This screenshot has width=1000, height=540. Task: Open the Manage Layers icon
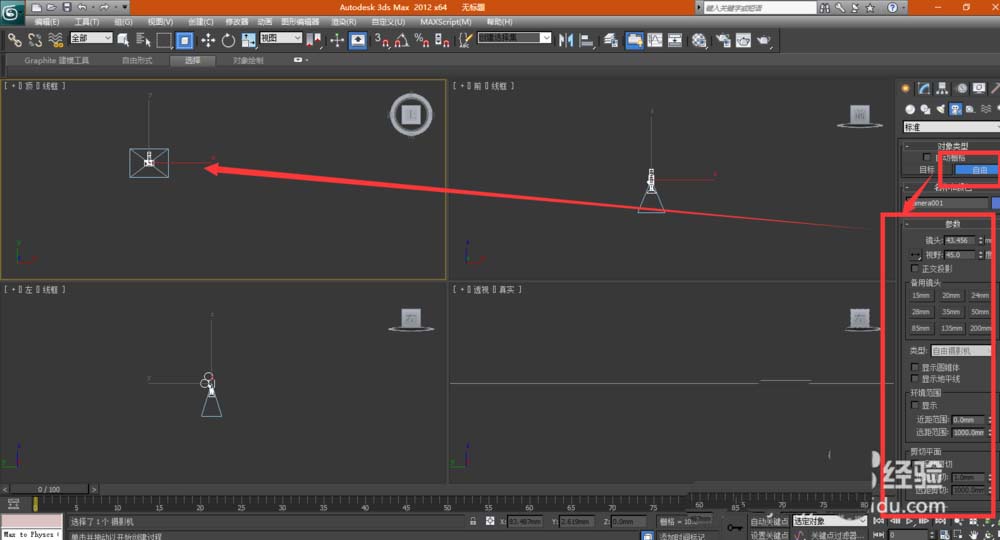(611, 40)
